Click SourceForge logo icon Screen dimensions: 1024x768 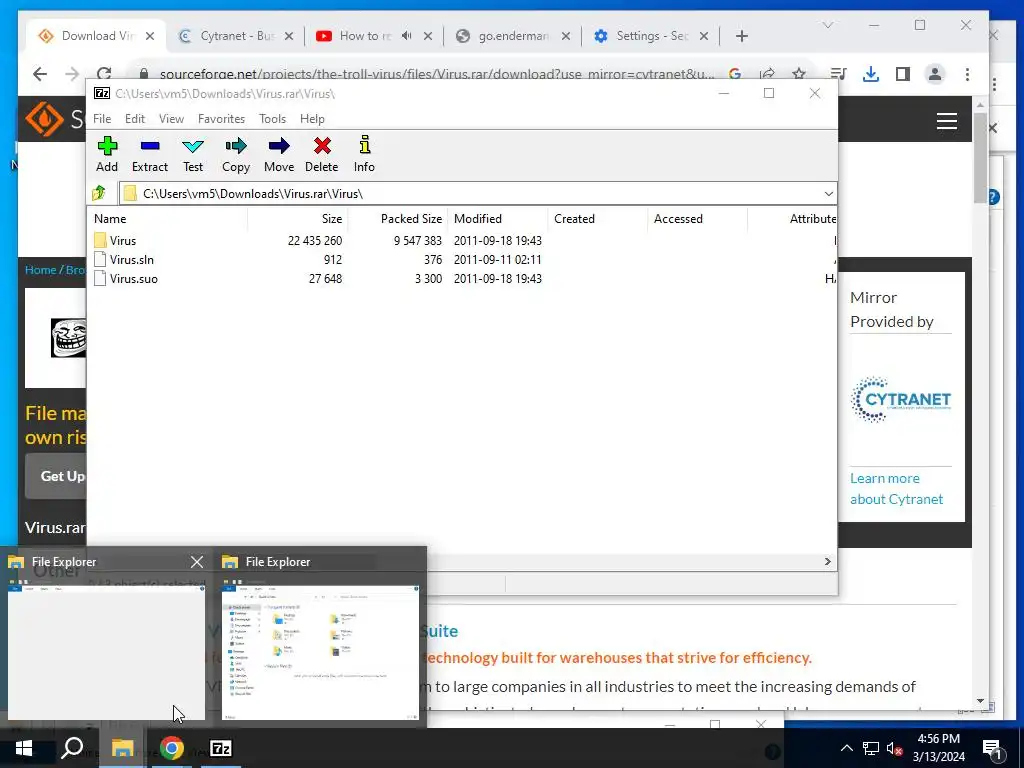pyautogui.click(x=44, y=119)
